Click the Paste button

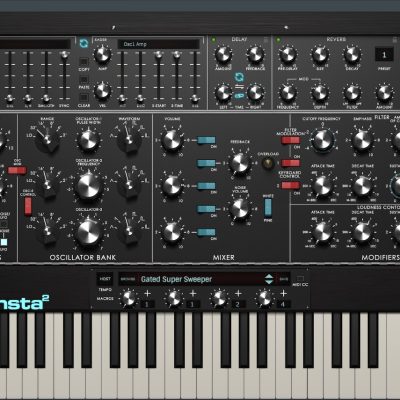click(x=84, y=80)
